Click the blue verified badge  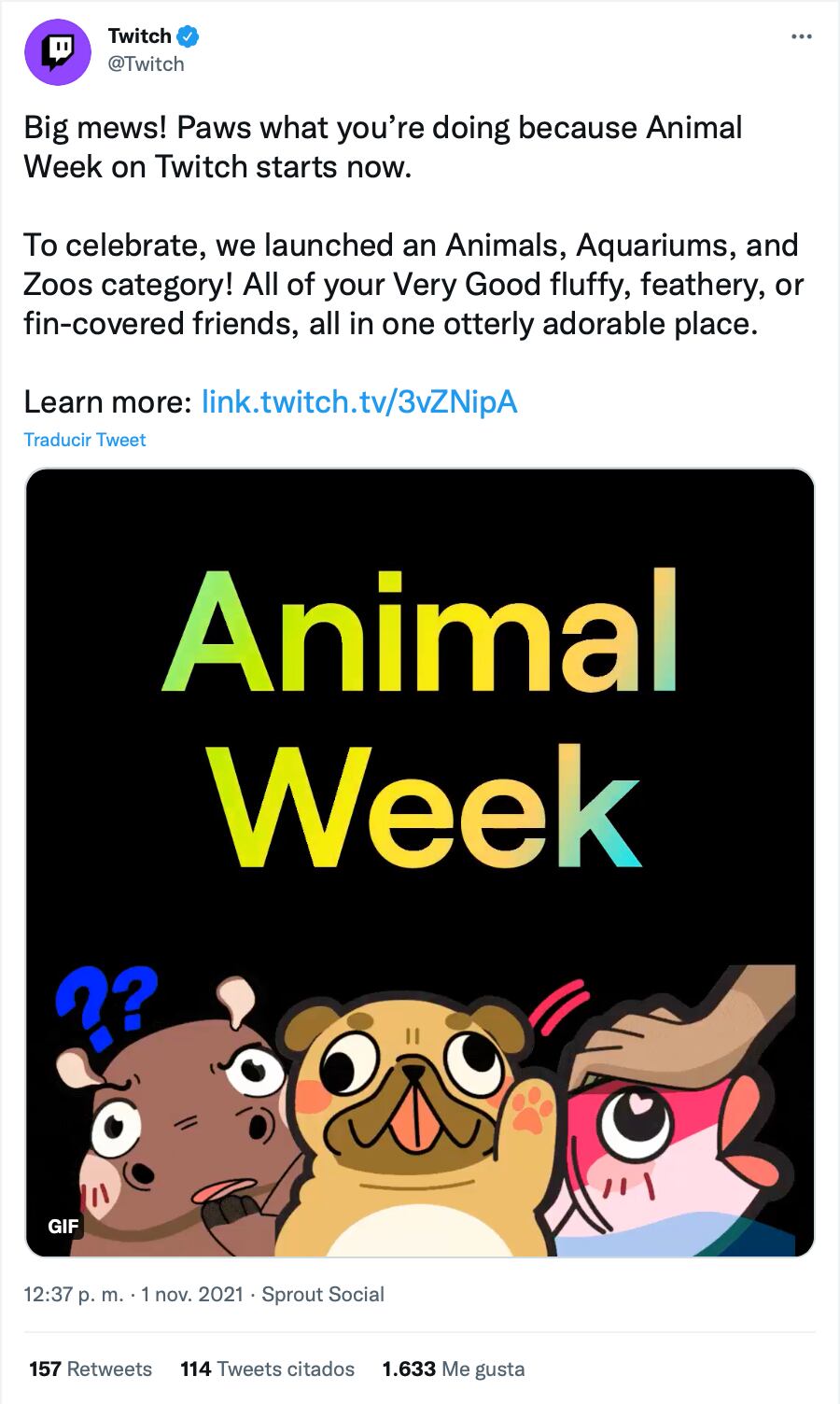(189, 36)
